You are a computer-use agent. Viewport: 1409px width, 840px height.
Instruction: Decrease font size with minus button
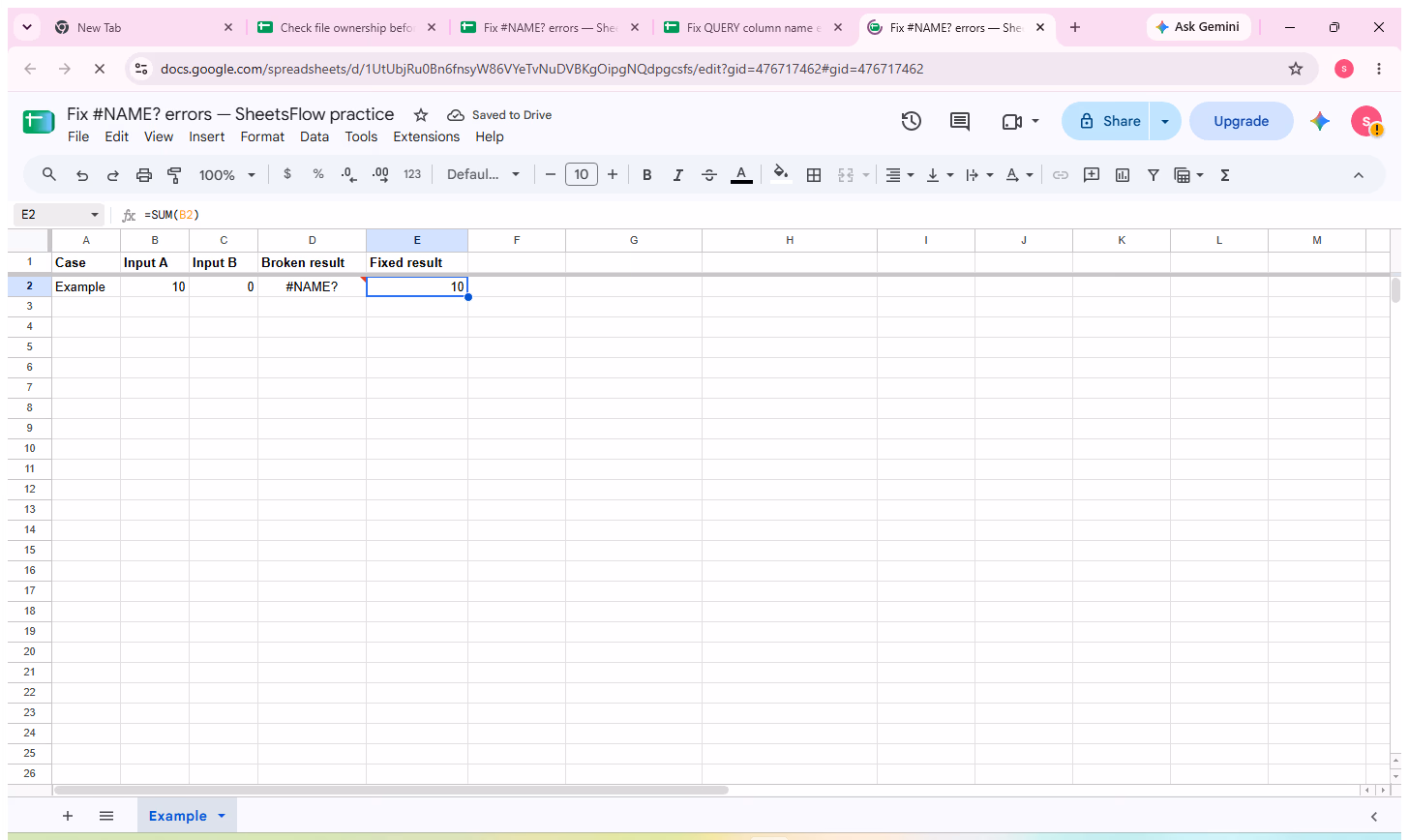pos(551,175)
